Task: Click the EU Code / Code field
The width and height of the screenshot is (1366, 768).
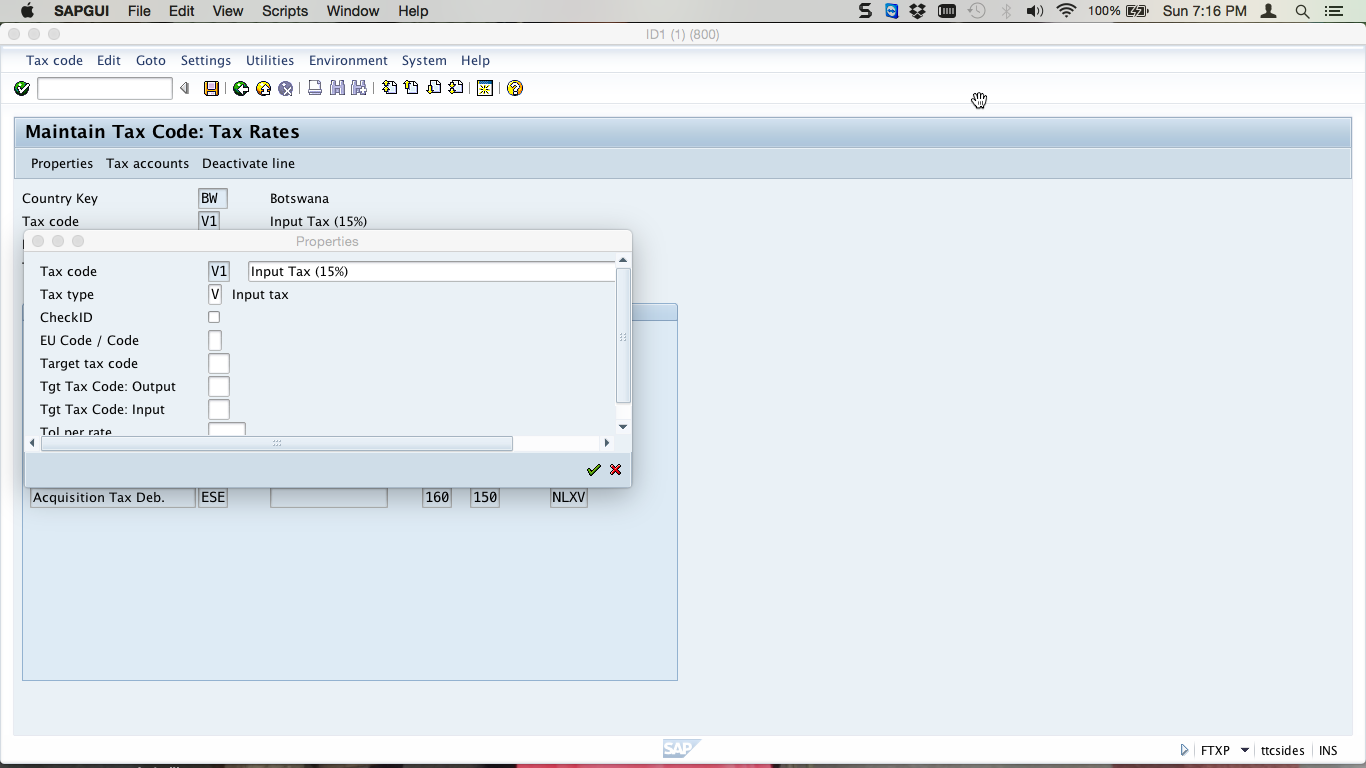Action: pyautogui.click(x=215, y=340)
